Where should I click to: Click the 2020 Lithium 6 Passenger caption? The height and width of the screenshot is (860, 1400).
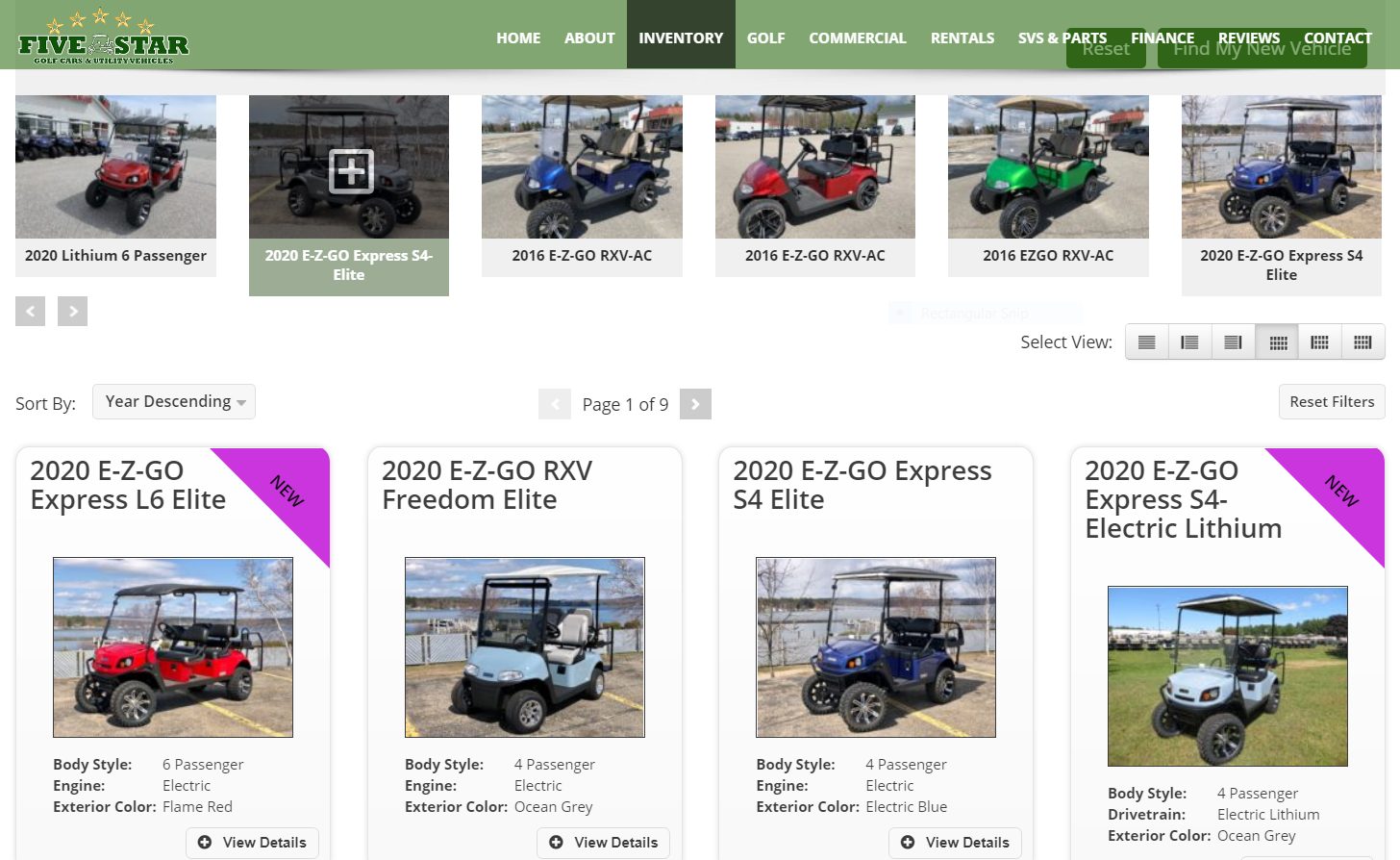pos(115,256)
